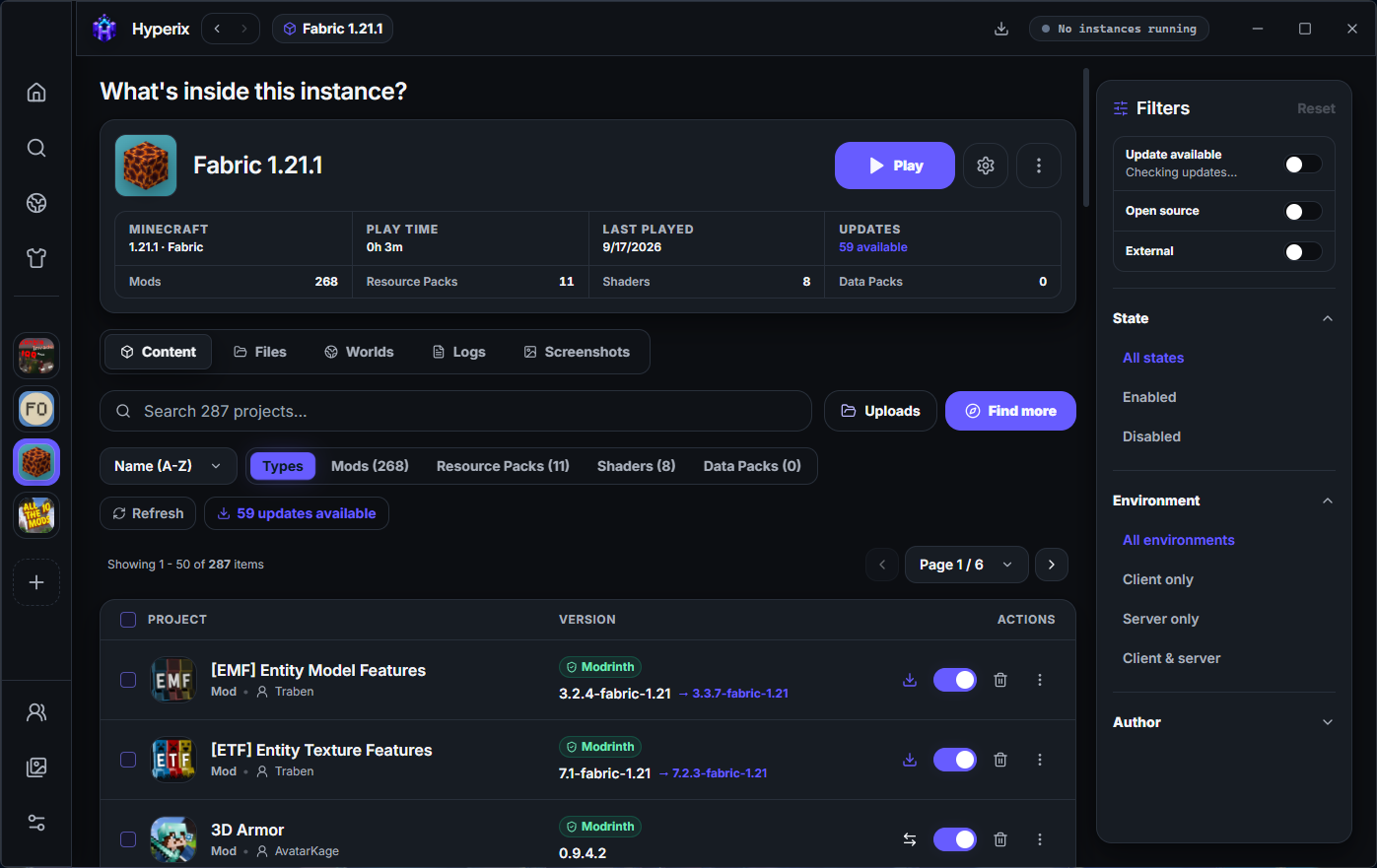Go to Home in the sidebar

(x=36, y=93)
